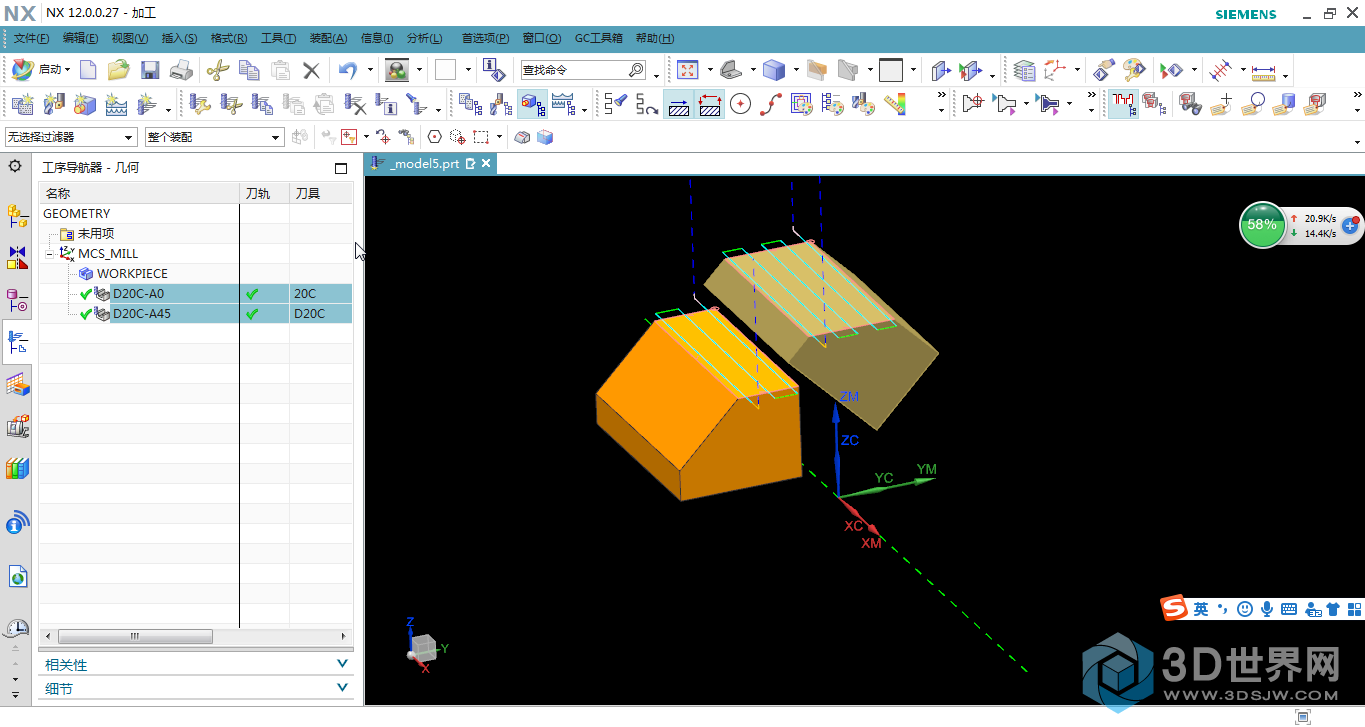Click the 58% memory usage indicator

[x=1262, y=225]
